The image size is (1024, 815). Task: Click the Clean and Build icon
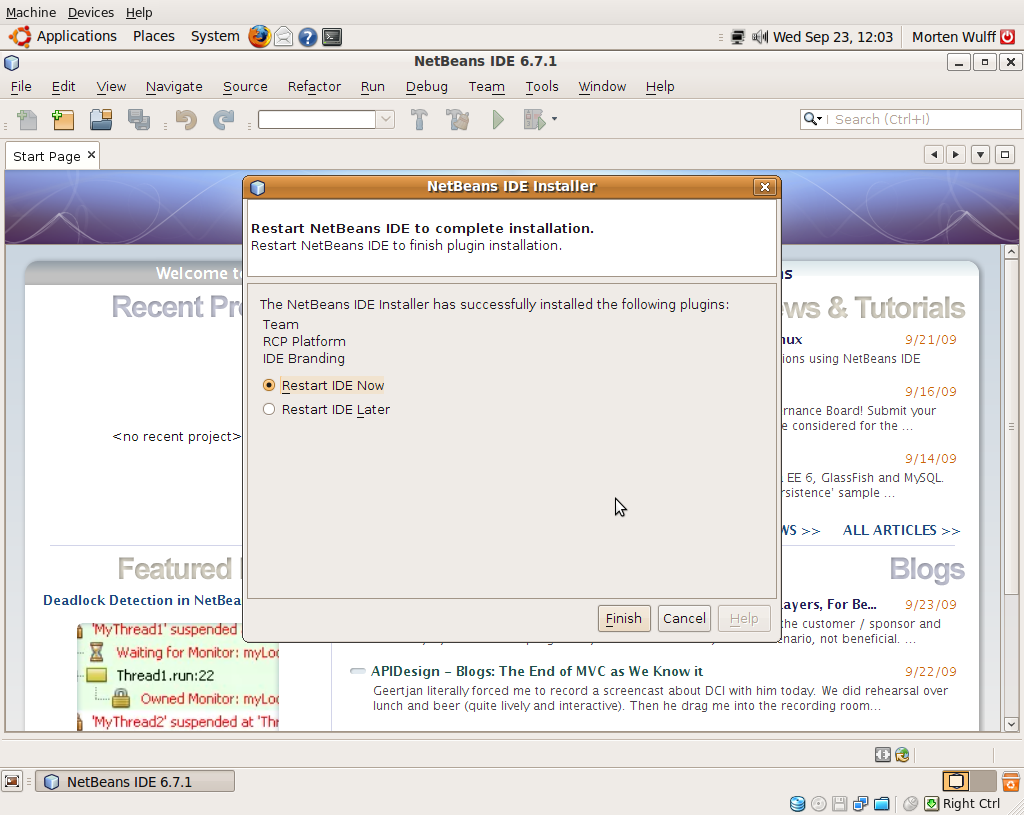tap(457, 120)
